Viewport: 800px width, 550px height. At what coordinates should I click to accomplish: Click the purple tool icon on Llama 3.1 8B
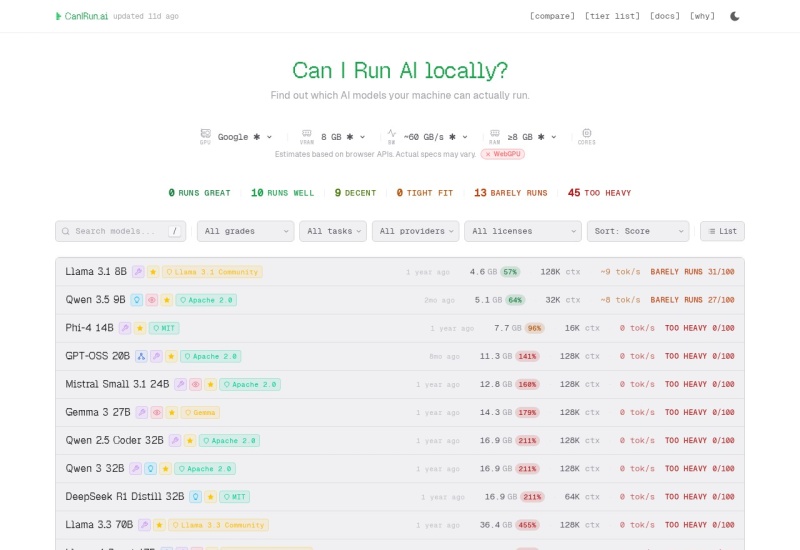[x=138, y=272]
